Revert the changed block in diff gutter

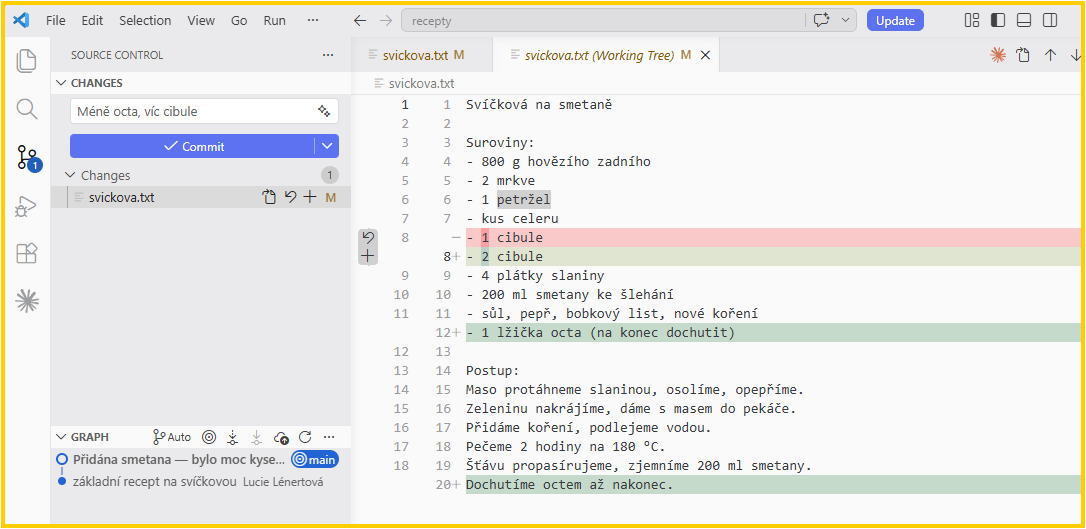pos(368,238)
